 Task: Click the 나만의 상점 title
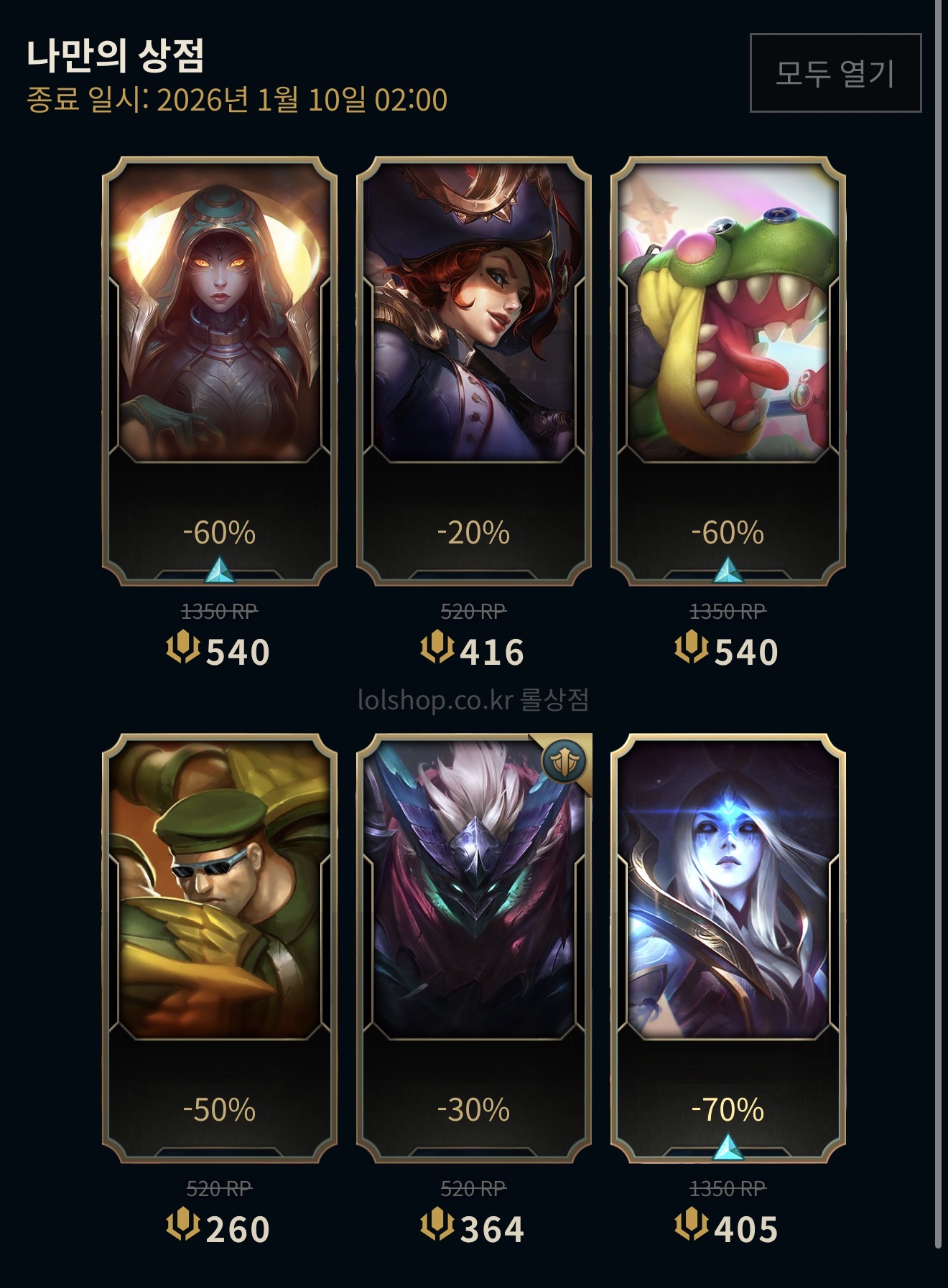click(x=116, y=55)
